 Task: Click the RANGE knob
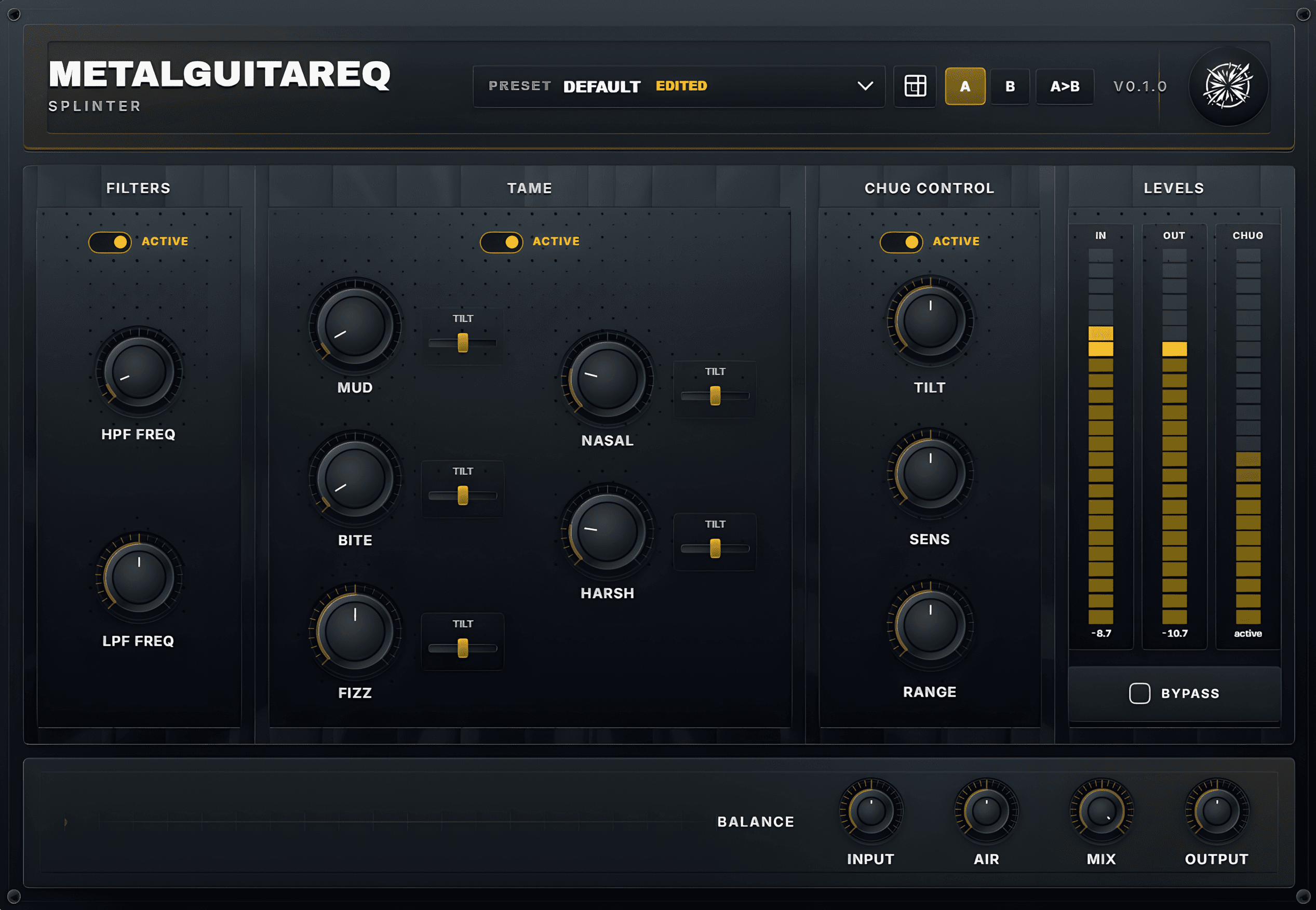(930, 626)
